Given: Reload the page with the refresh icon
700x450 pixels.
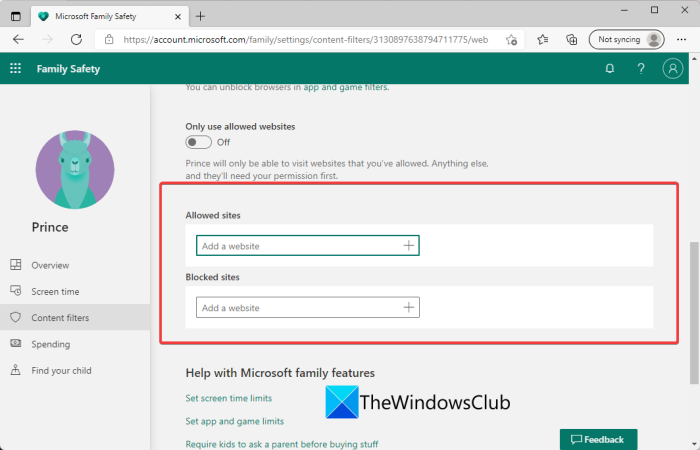Looking at the screenshot, I should click(x=76, y=39).
